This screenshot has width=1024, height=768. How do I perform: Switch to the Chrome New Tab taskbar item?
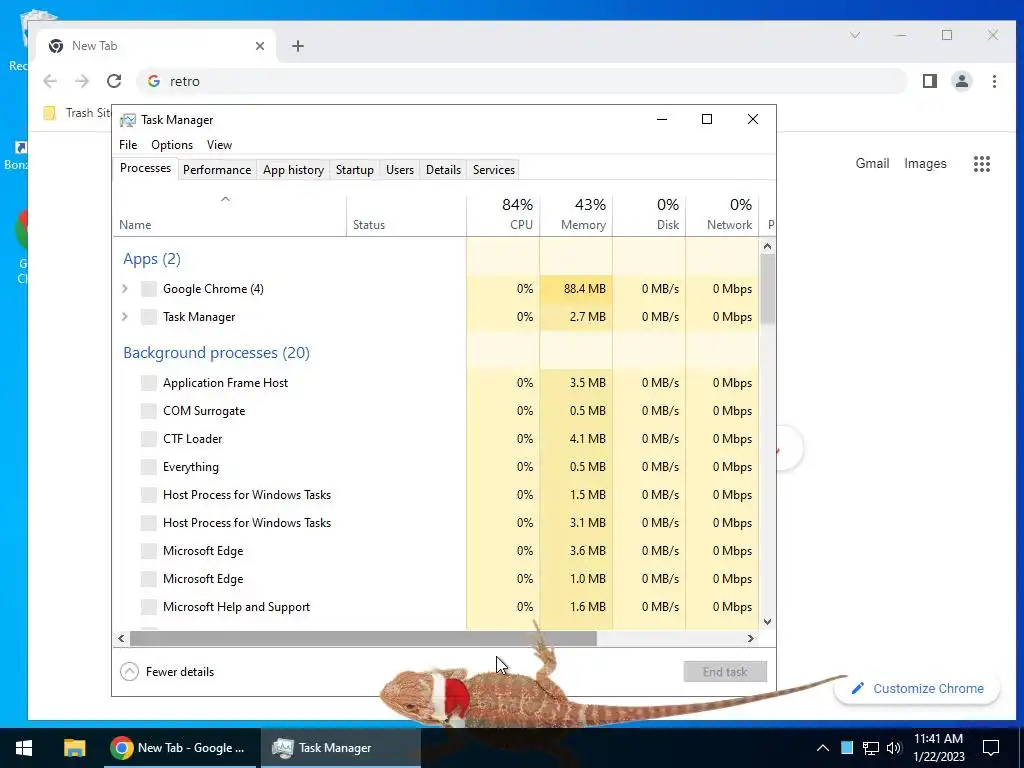(182, 748)
